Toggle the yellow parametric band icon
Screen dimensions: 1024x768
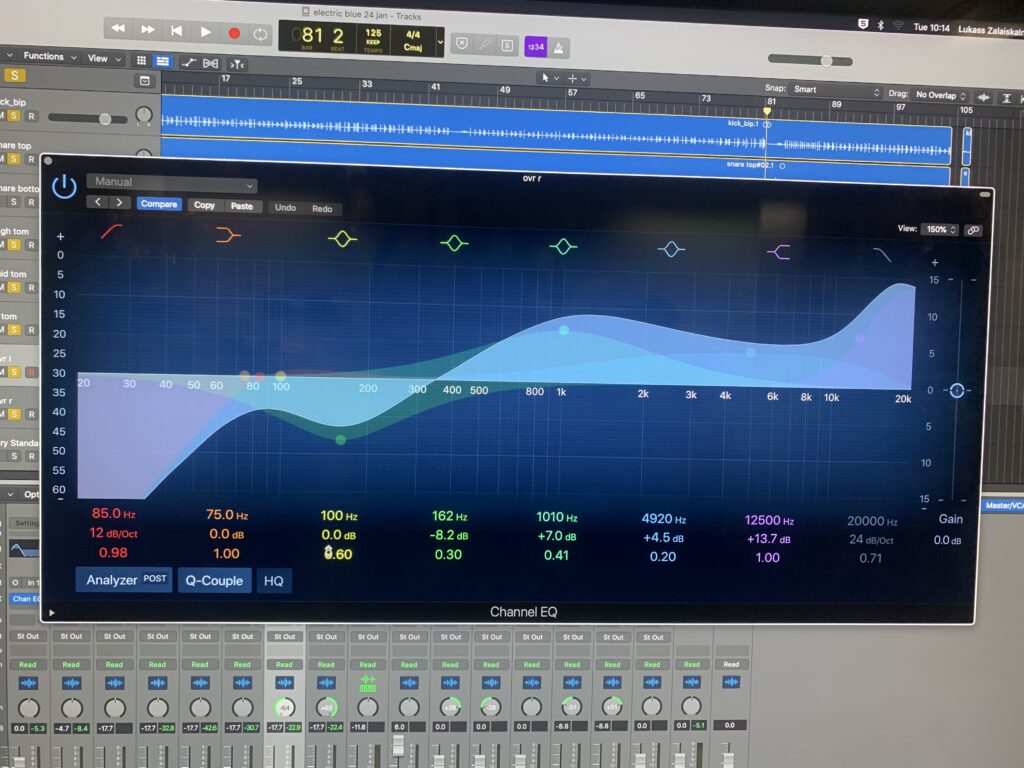[342, 238]
